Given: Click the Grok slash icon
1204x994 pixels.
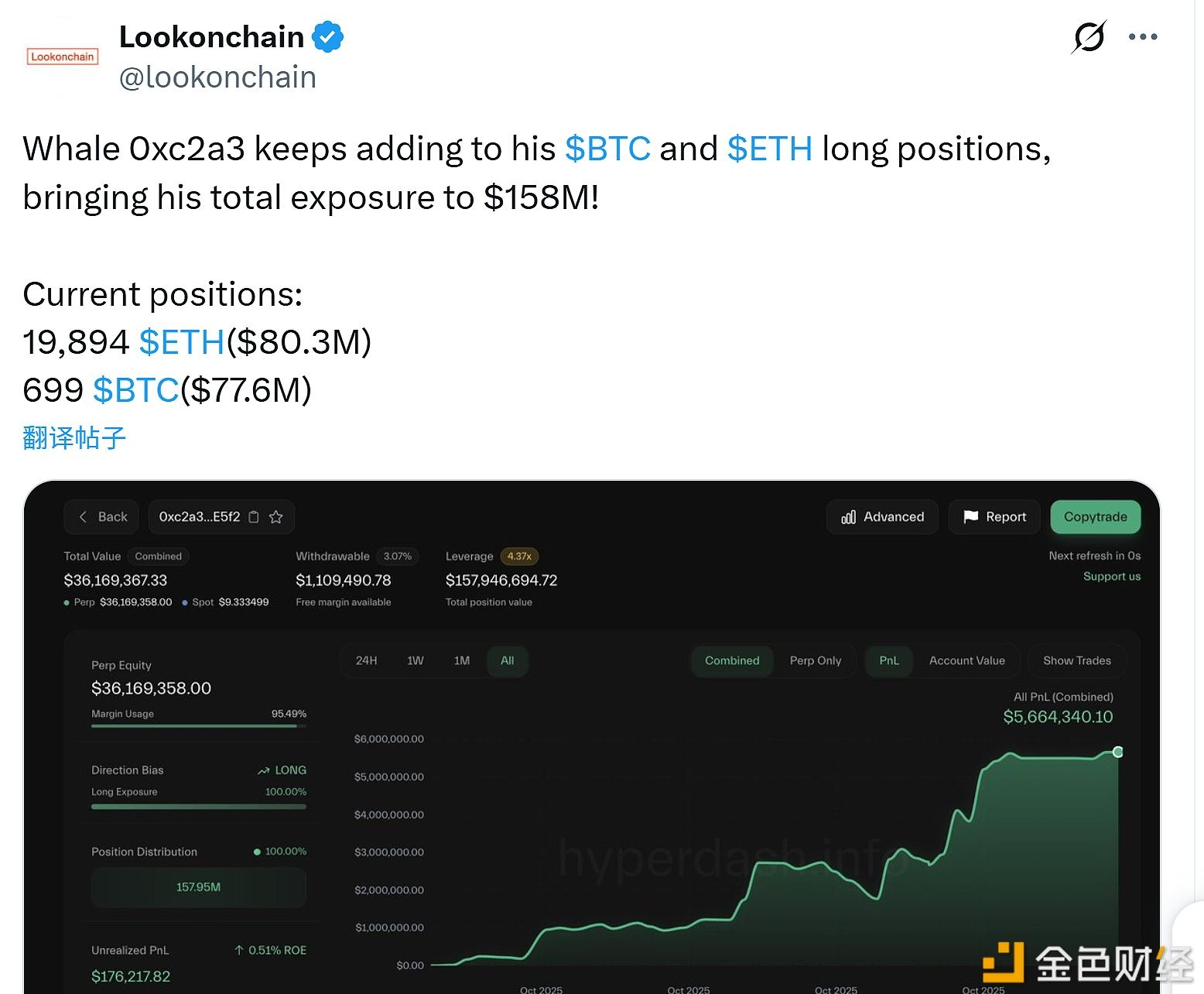Looking at the screenshot, I should pyautogui.click(x=1089, y=36).
